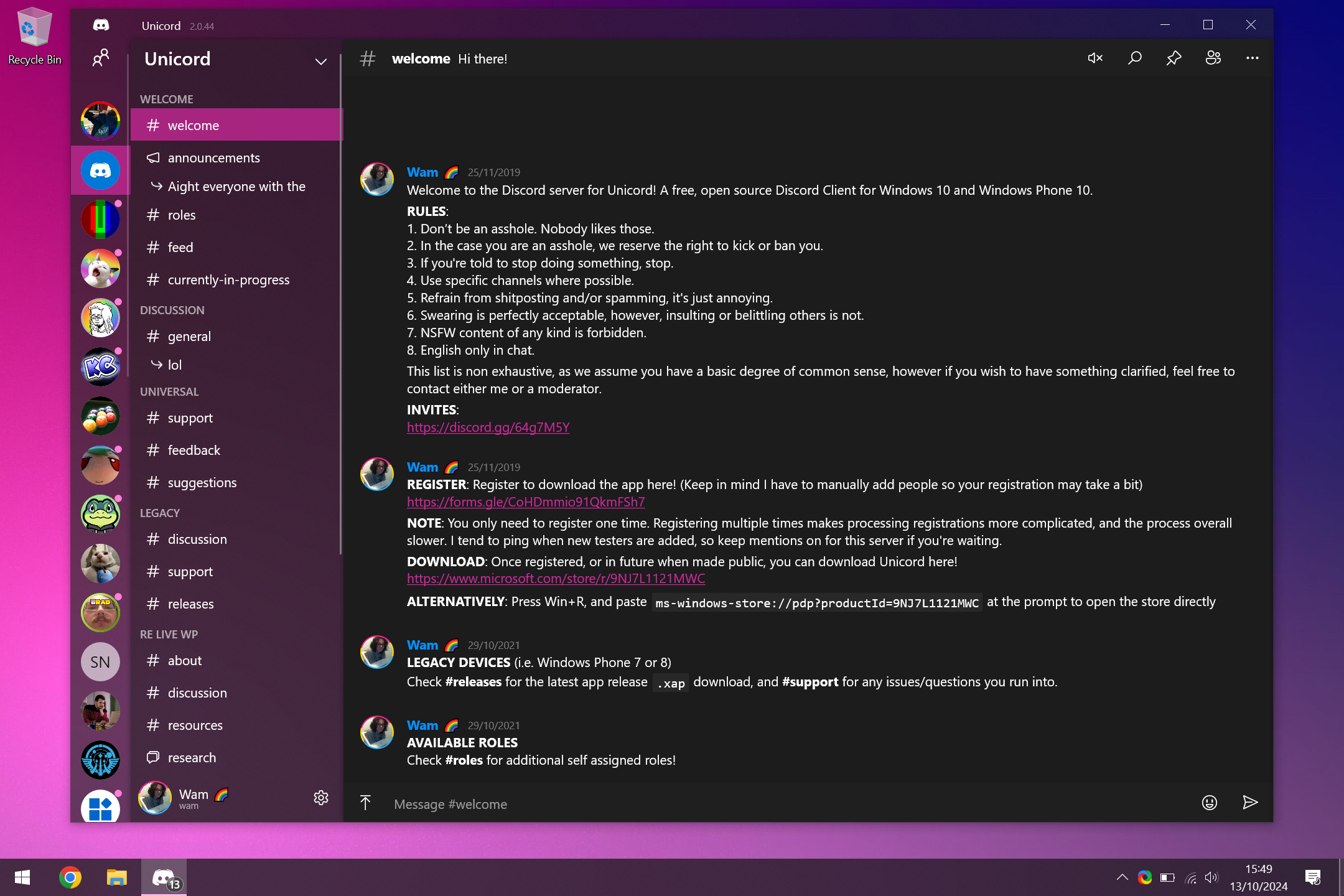Click the upload file arrow icon
Viewport: 1344px width, 896px height.
[x=365, y=803]
